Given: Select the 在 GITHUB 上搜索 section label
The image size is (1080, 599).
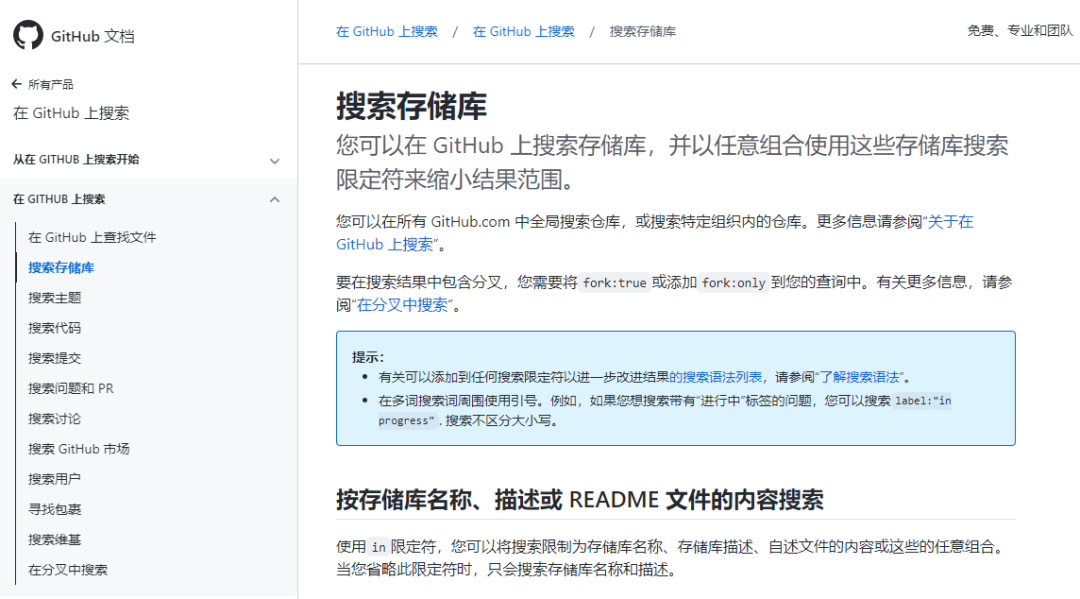Looking at the screenshot, I should click(59, 199).
